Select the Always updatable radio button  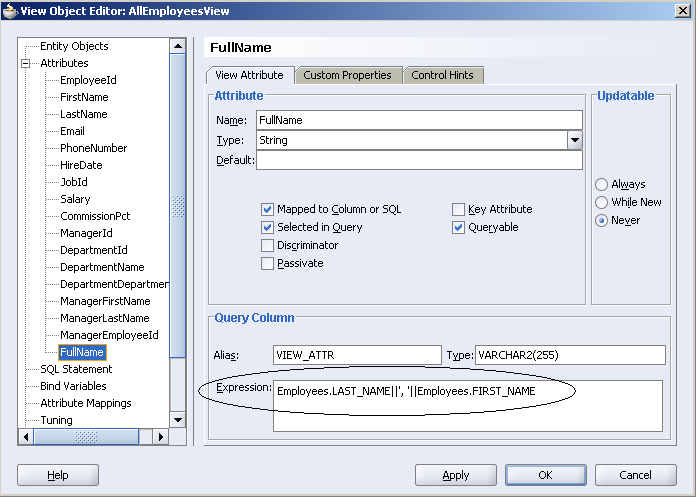(601, 185)
